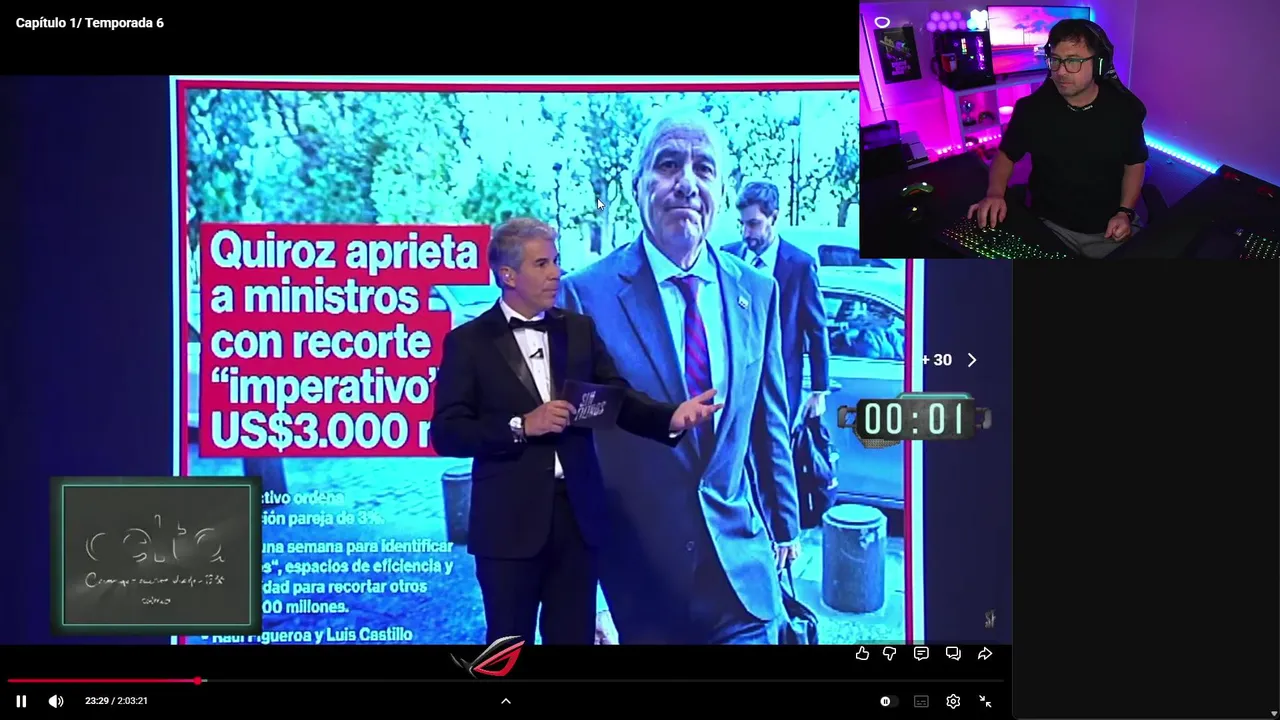Screen dimensions: 1280x720
Task: Click the webcam overlay feed
Action: [x=1069, y=129]
